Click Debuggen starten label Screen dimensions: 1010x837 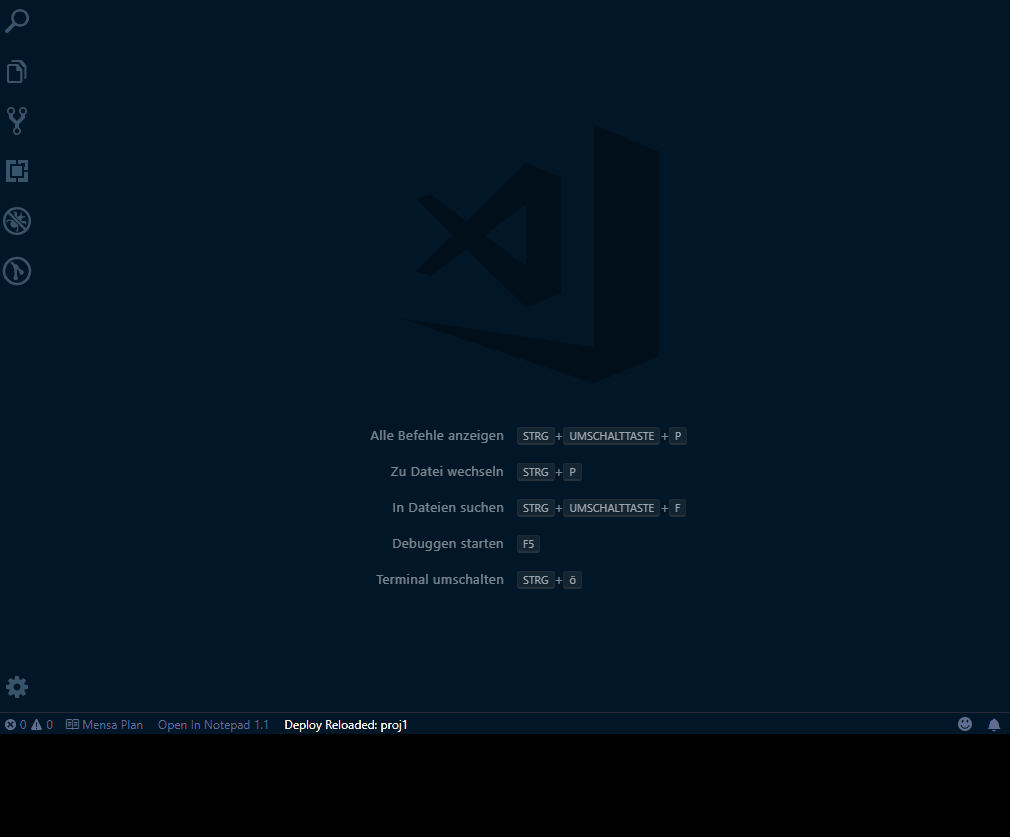[448, 544]
